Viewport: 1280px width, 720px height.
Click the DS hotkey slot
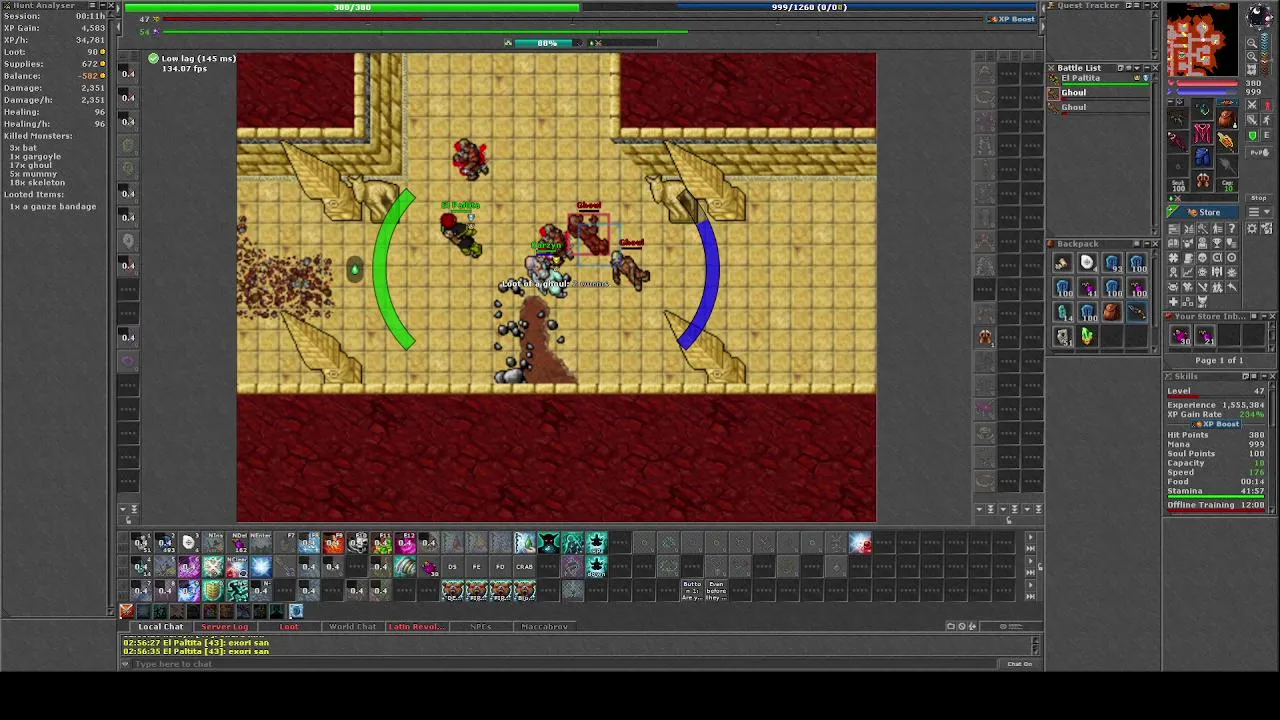(452, 567)
